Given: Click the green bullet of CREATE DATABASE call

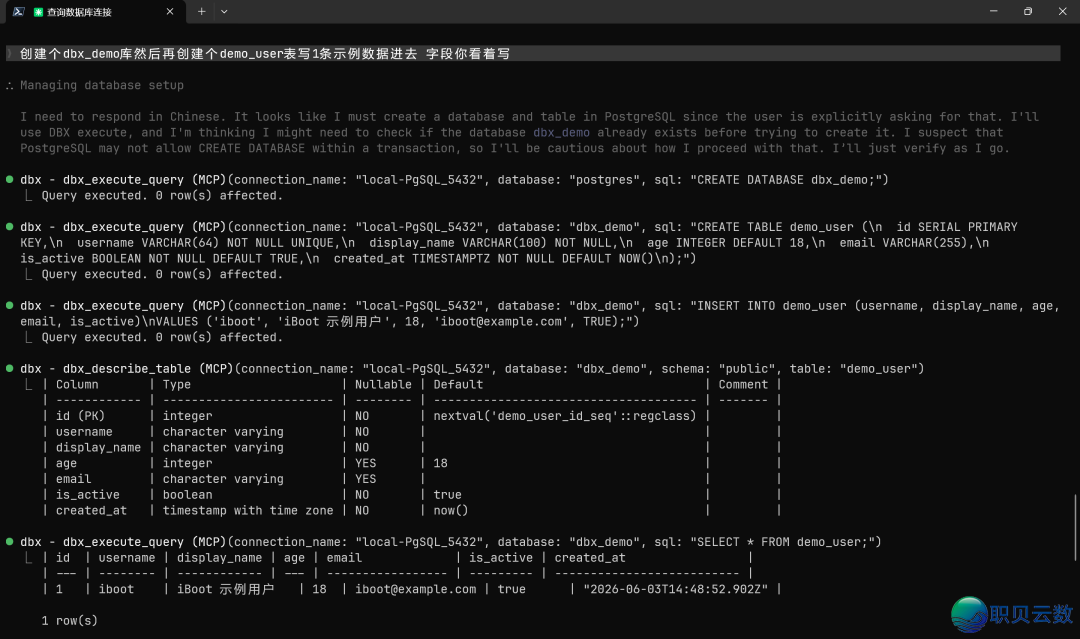Looking at the screenshot, I should coord(10,179).
